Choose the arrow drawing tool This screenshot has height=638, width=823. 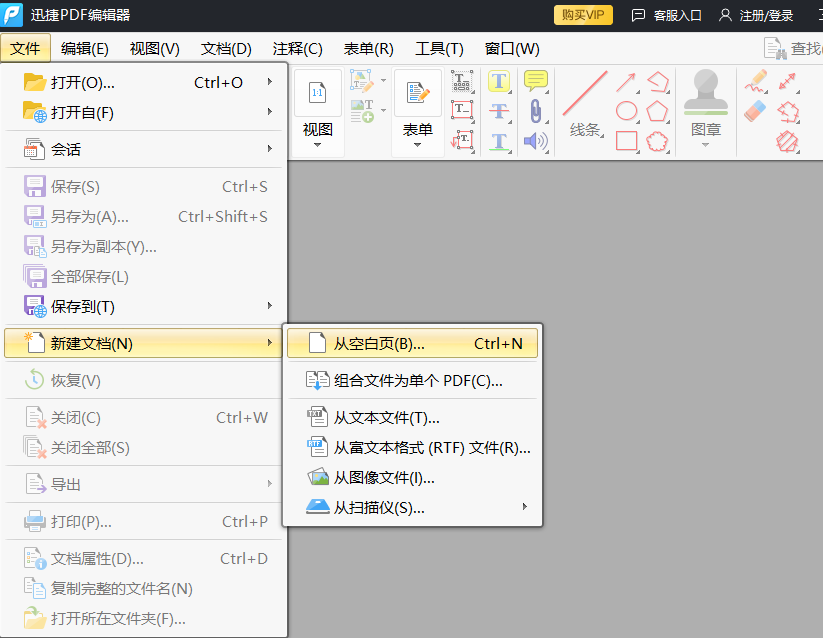(x=626, y=82)
